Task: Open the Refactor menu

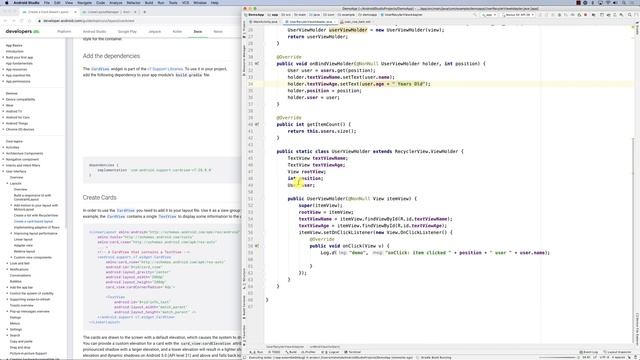Action: point(133,2)
